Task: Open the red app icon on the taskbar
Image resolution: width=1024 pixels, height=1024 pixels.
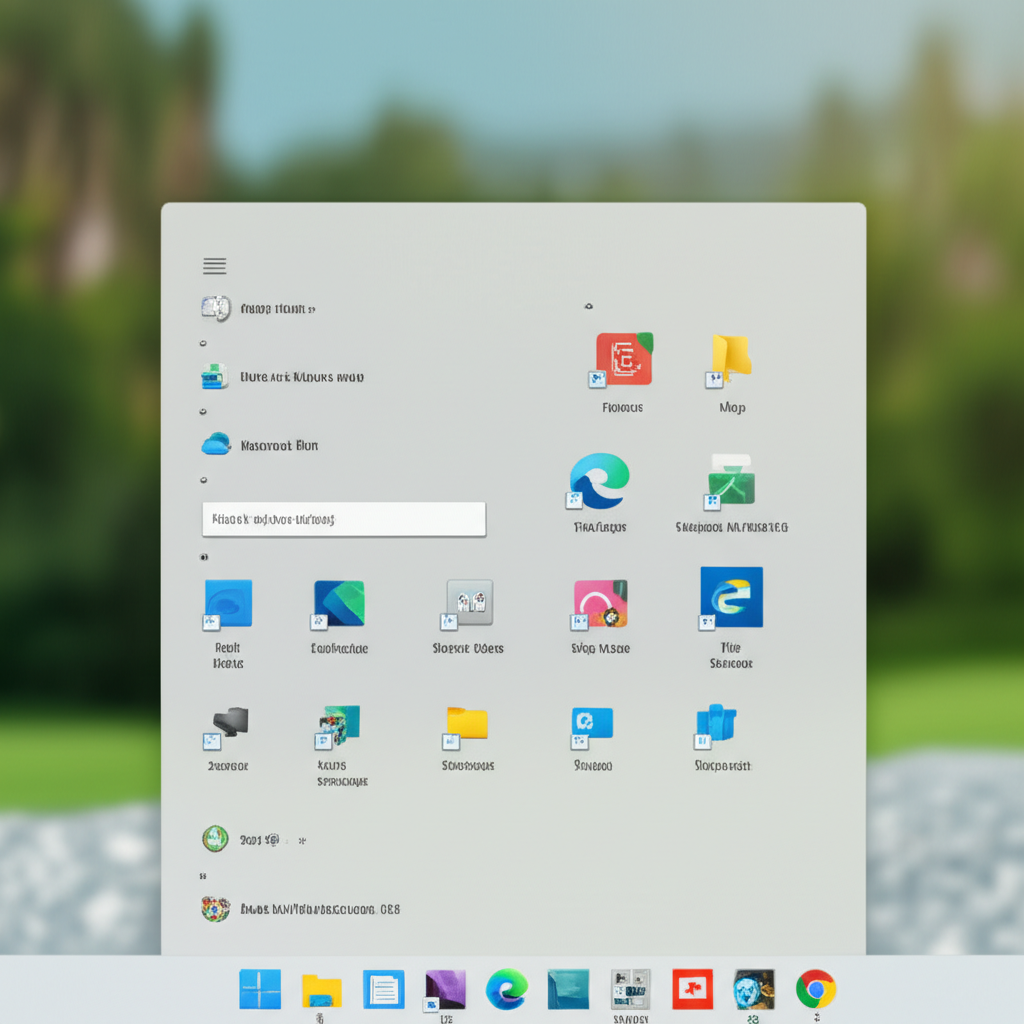Action: click(x=692, y=989)
